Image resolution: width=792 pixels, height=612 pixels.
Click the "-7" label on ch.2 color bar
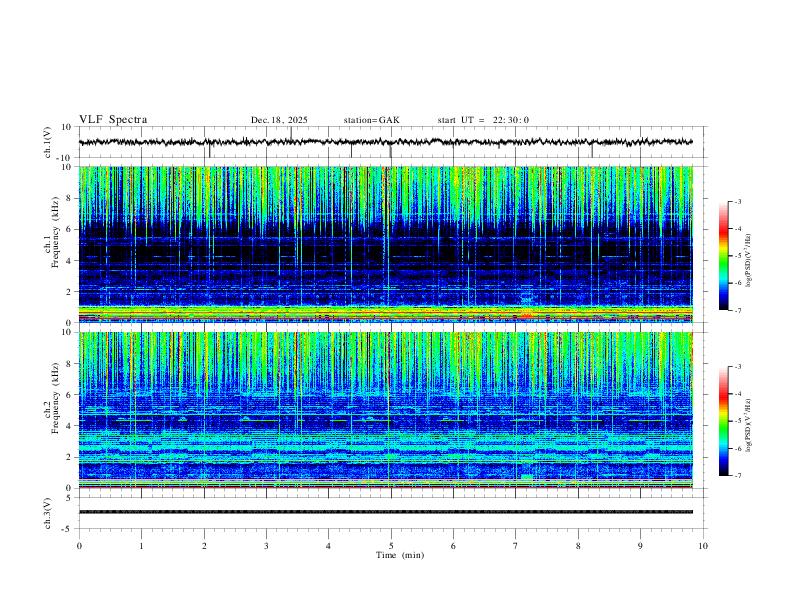(x=738, y=476)
